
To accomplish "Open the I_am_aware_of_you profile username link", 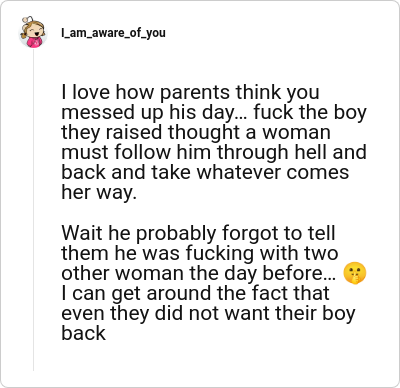I will coord(113,33).
